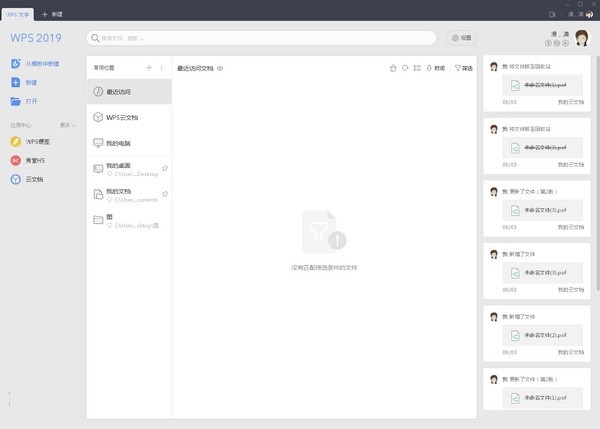Screen dimensions: 600x429
Task: Expand 更多 beside 应用中心
Action: [x=67, y=125]
